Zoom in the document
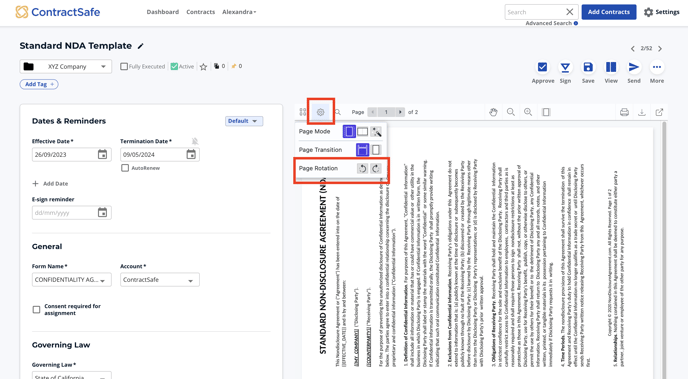The height and width of the screenshot is (379, 688). pos(528,112)
